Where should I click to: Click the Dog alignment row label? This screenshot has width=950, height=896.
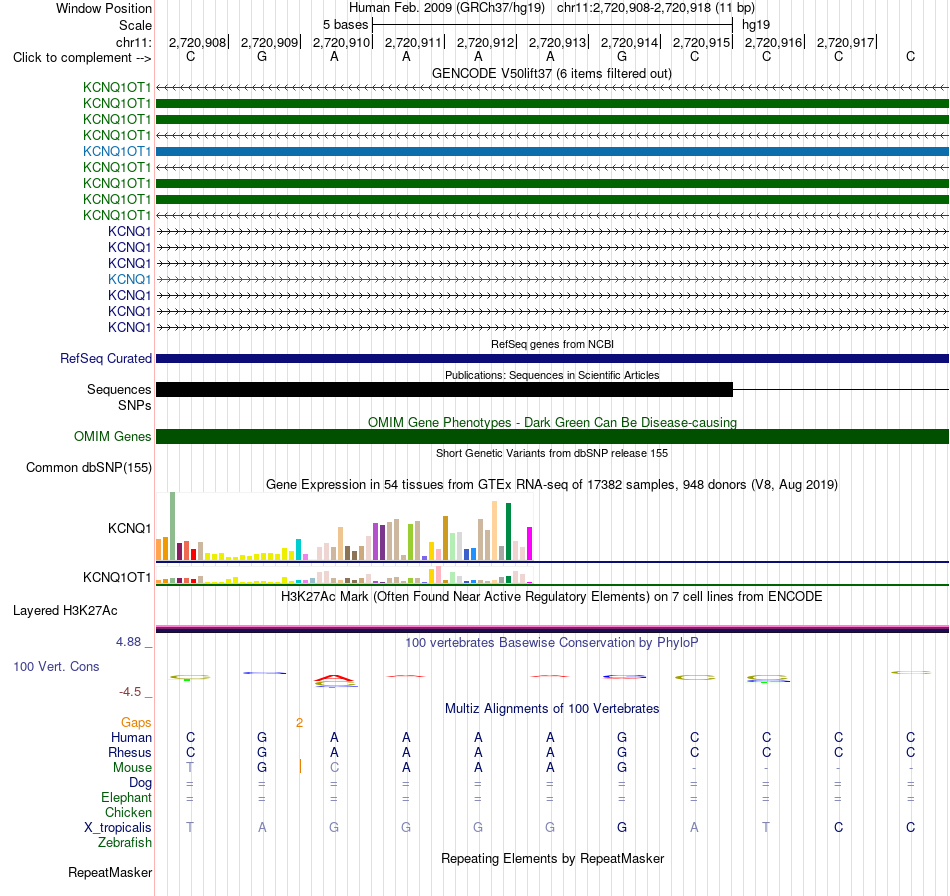[x=141, y=783]
